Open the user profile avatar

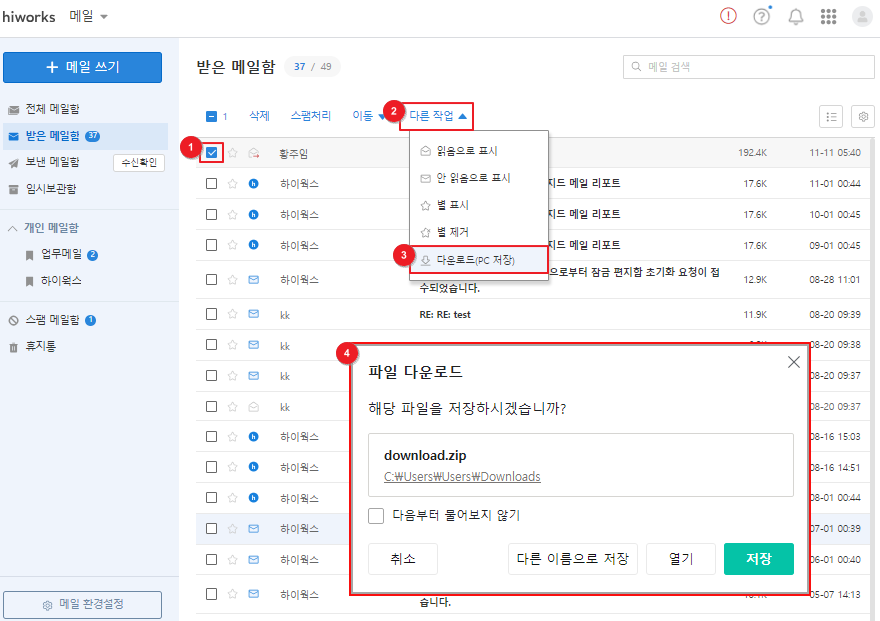pos(861,17)
